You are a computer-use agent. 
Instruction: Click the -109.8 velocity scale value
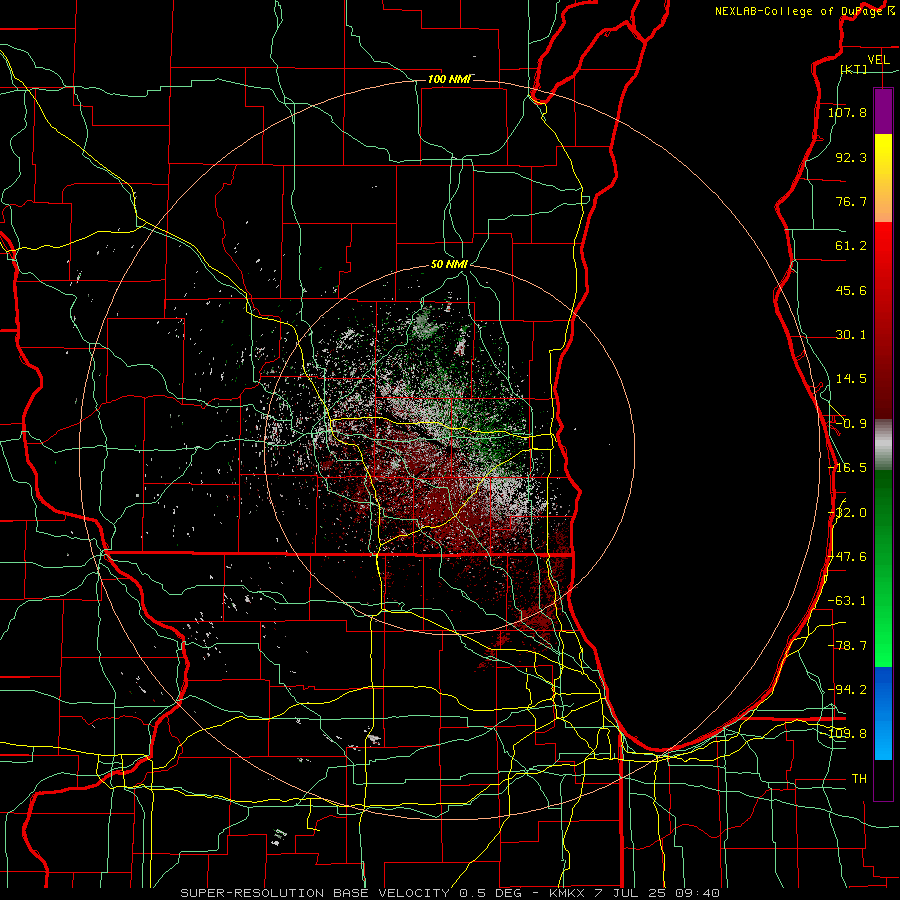[x=847, y=734]
